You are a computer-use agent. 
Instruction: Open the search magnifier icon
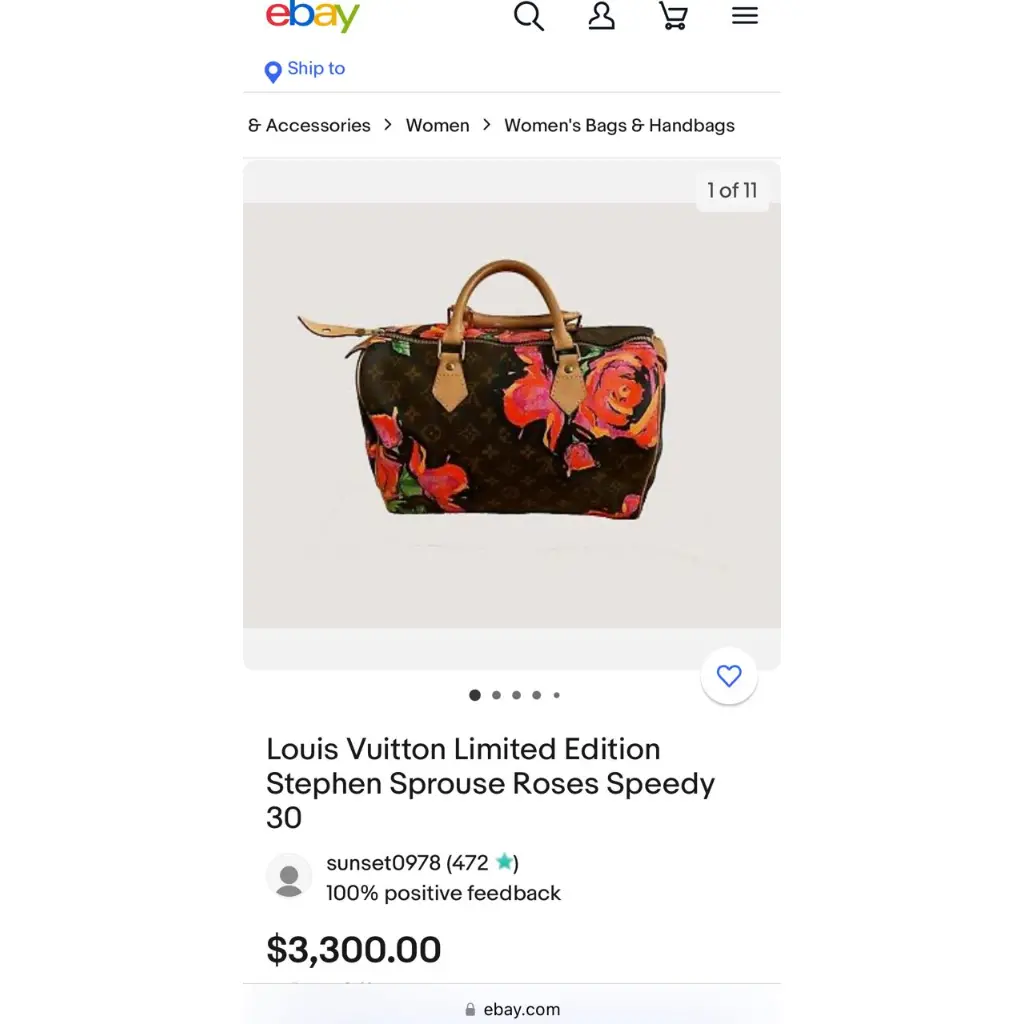click(528, 16)
